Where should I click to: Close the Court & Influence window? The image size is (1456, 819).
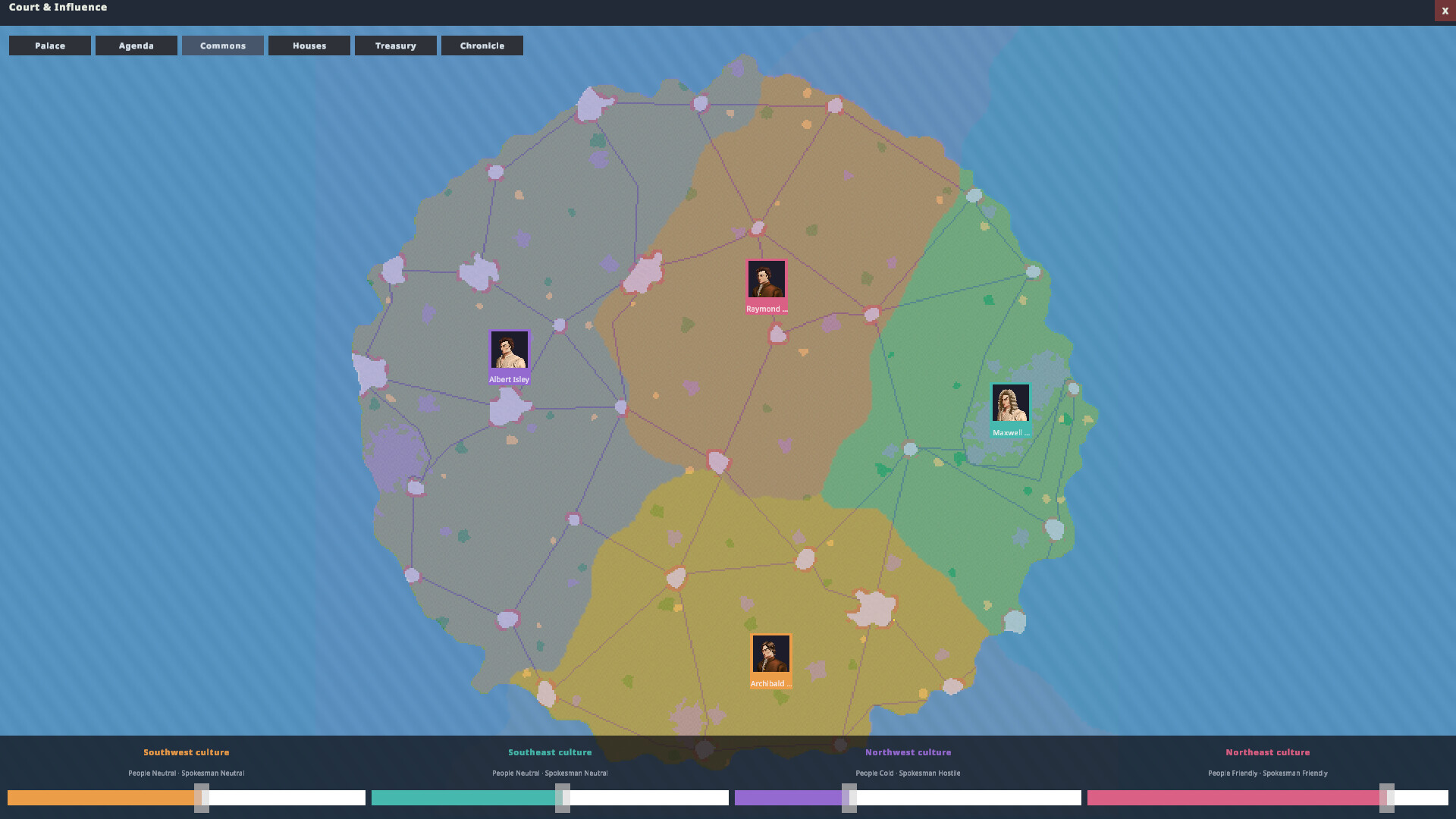click(1445, 11)
